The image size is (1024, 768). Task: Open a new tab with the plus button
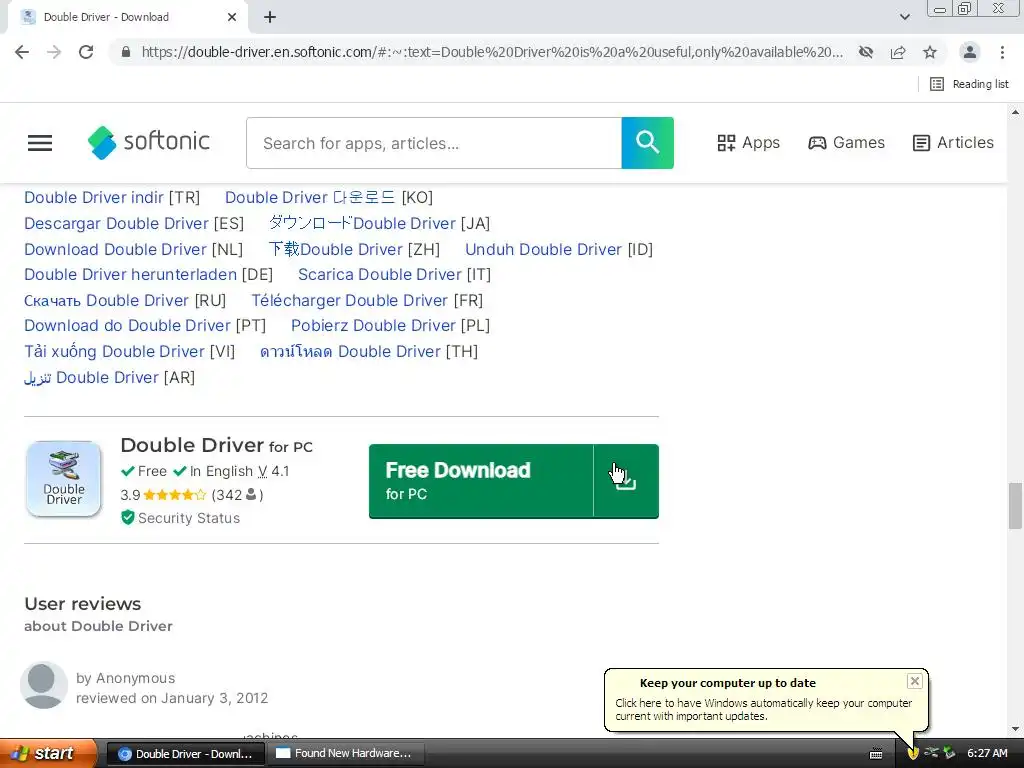click(270, 17)
